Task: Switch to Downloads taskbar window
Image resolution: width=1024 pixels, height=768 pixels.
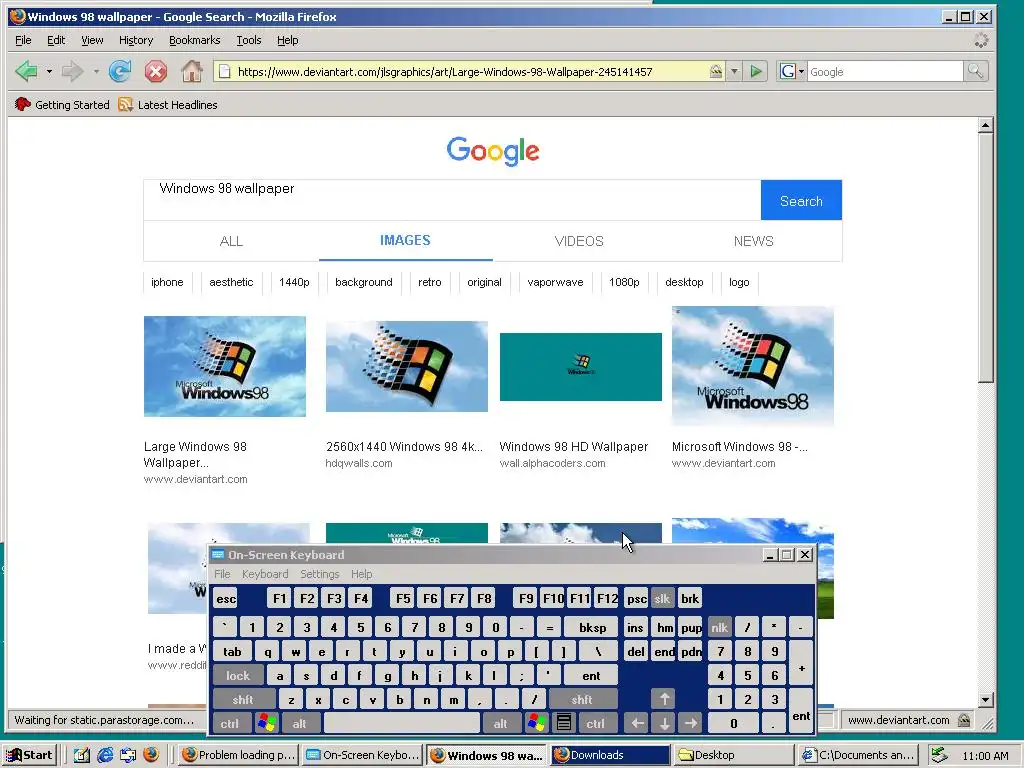Action: (610, 755)
